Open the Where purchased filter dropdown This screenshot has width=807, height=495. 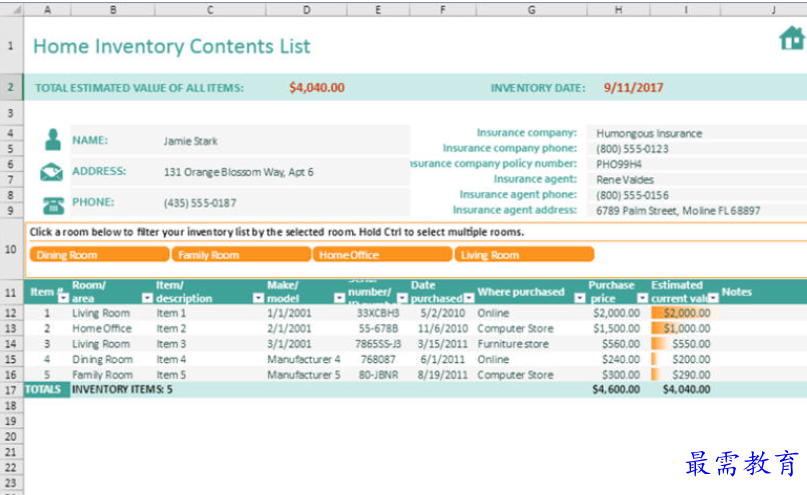579,298
